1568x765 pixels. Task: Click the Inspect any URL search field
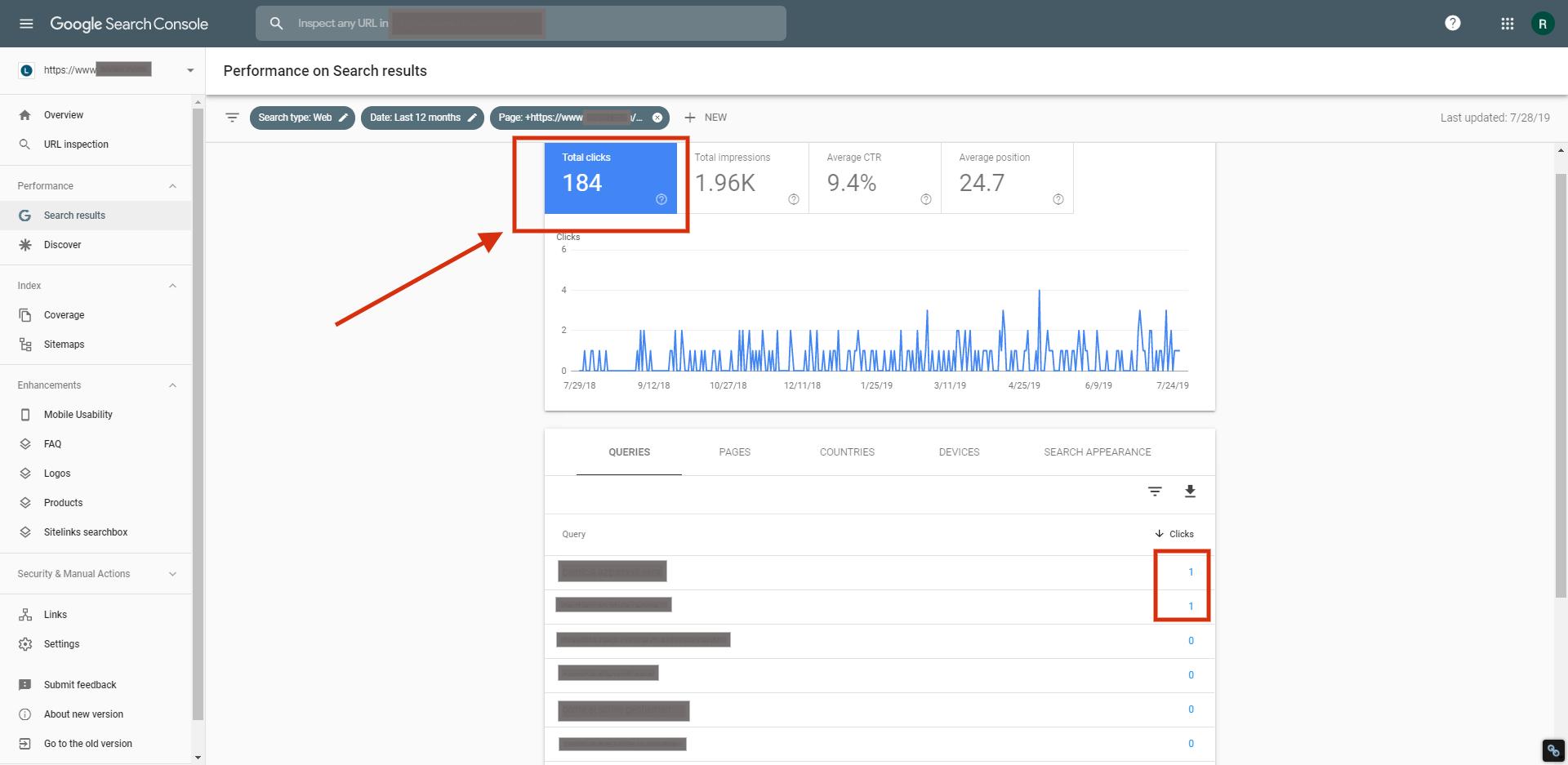click(x=521, y=24)
